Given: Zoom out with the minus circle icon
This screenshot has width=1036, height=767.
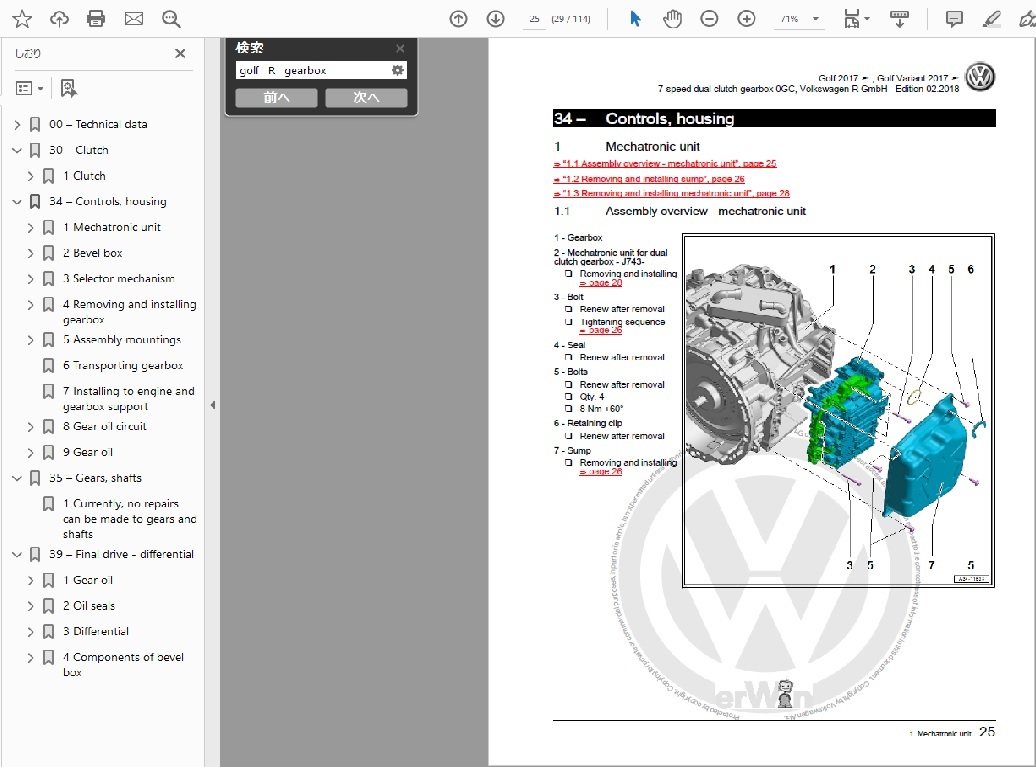Looking at the screenshot, I should pos(709,18).
